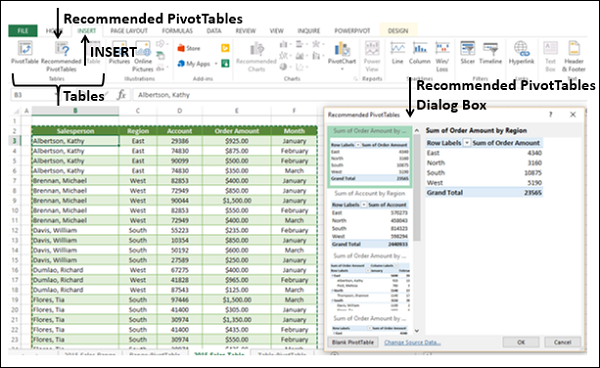Switch to REVIEW tab
The height and width of the screenshot is (368, 600).
(x=245, y=31)
